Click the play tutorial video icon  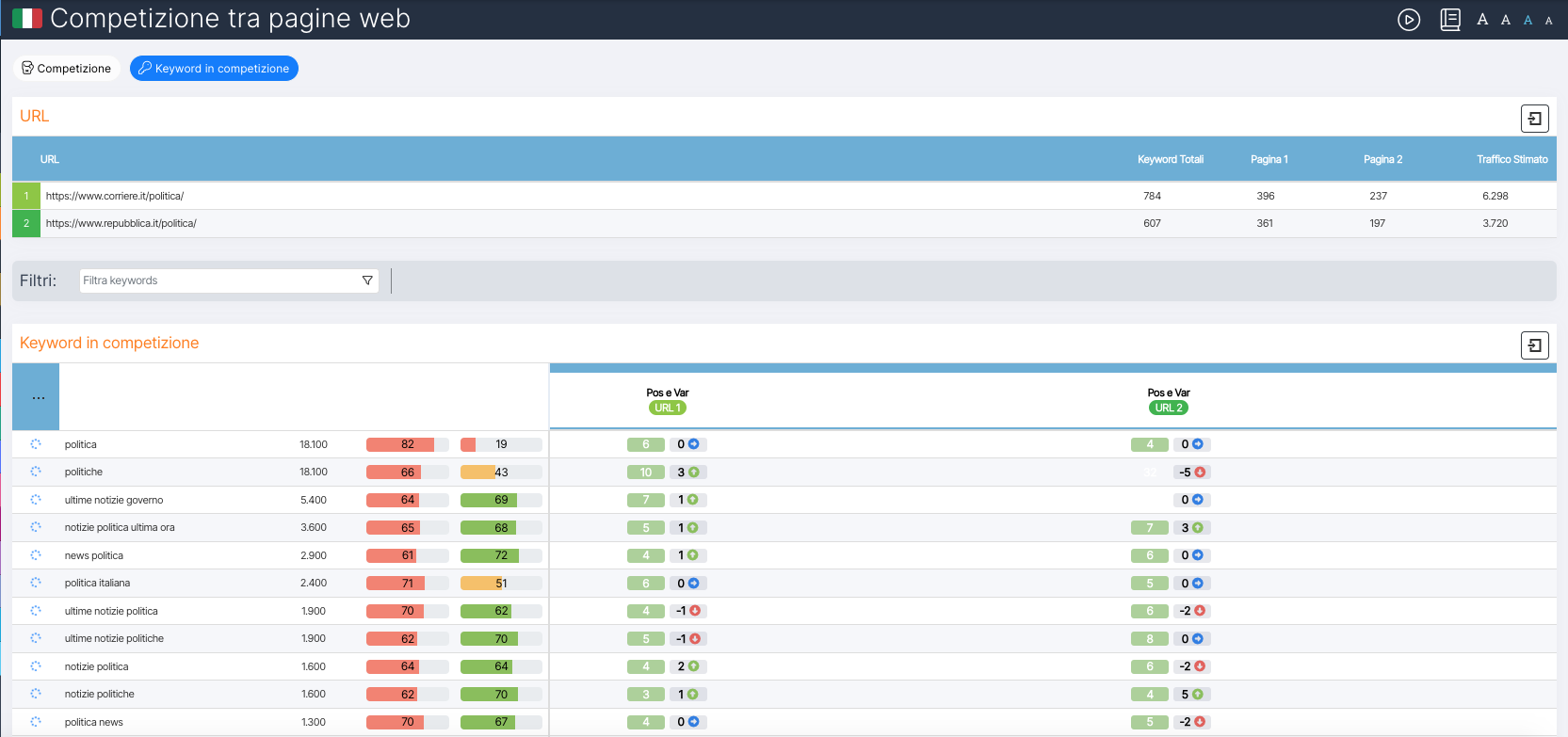tap(1408, 20)
